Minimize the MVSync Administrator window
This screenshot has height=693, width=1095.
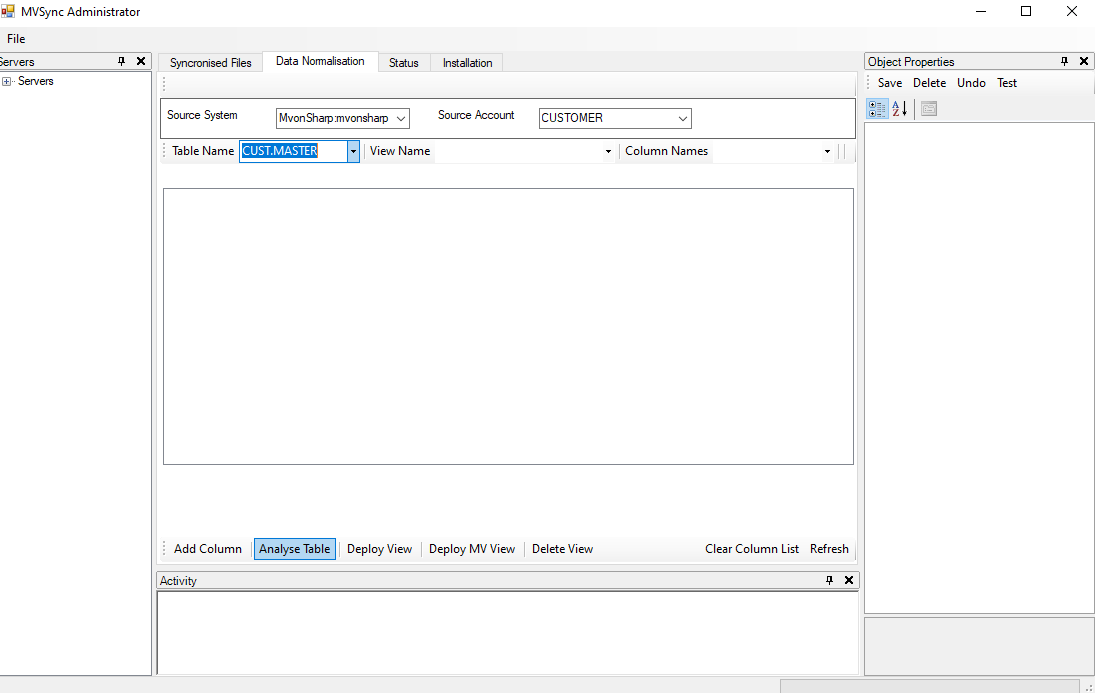[981, 11]
